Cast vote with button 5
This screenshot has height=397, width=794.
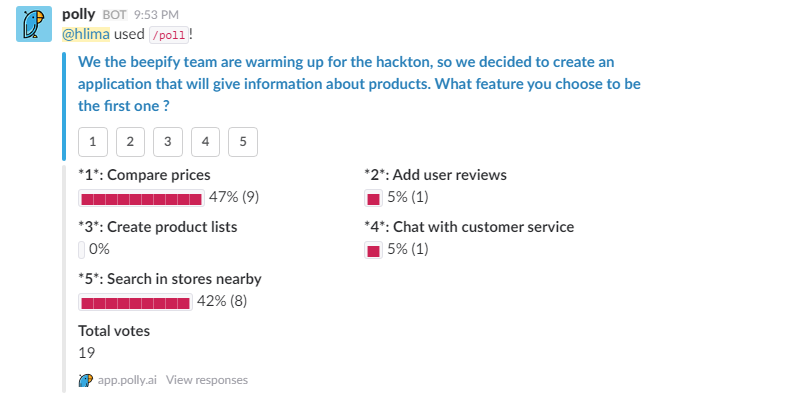point(243,142)
